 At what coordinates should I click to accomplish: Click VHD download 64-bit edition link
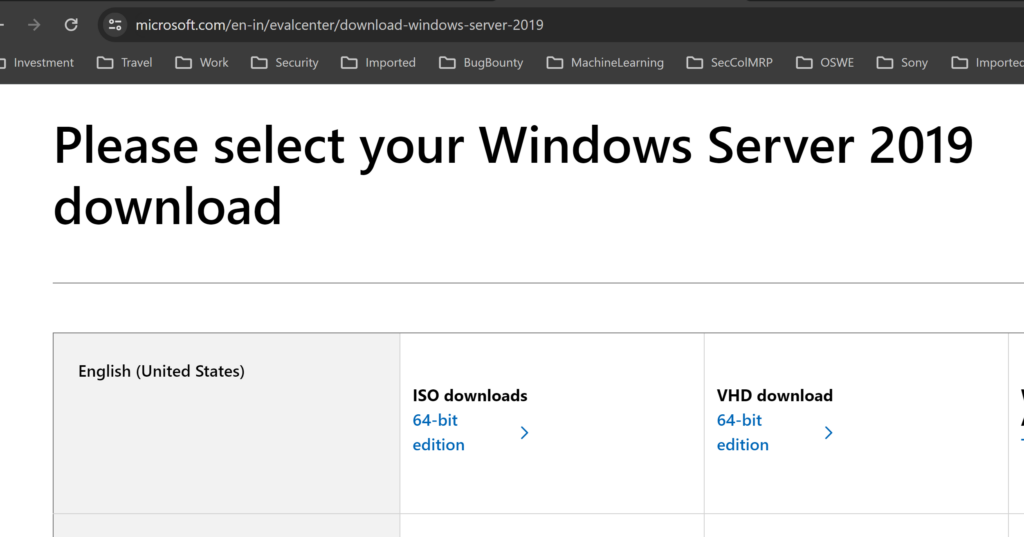coord(743,432)
